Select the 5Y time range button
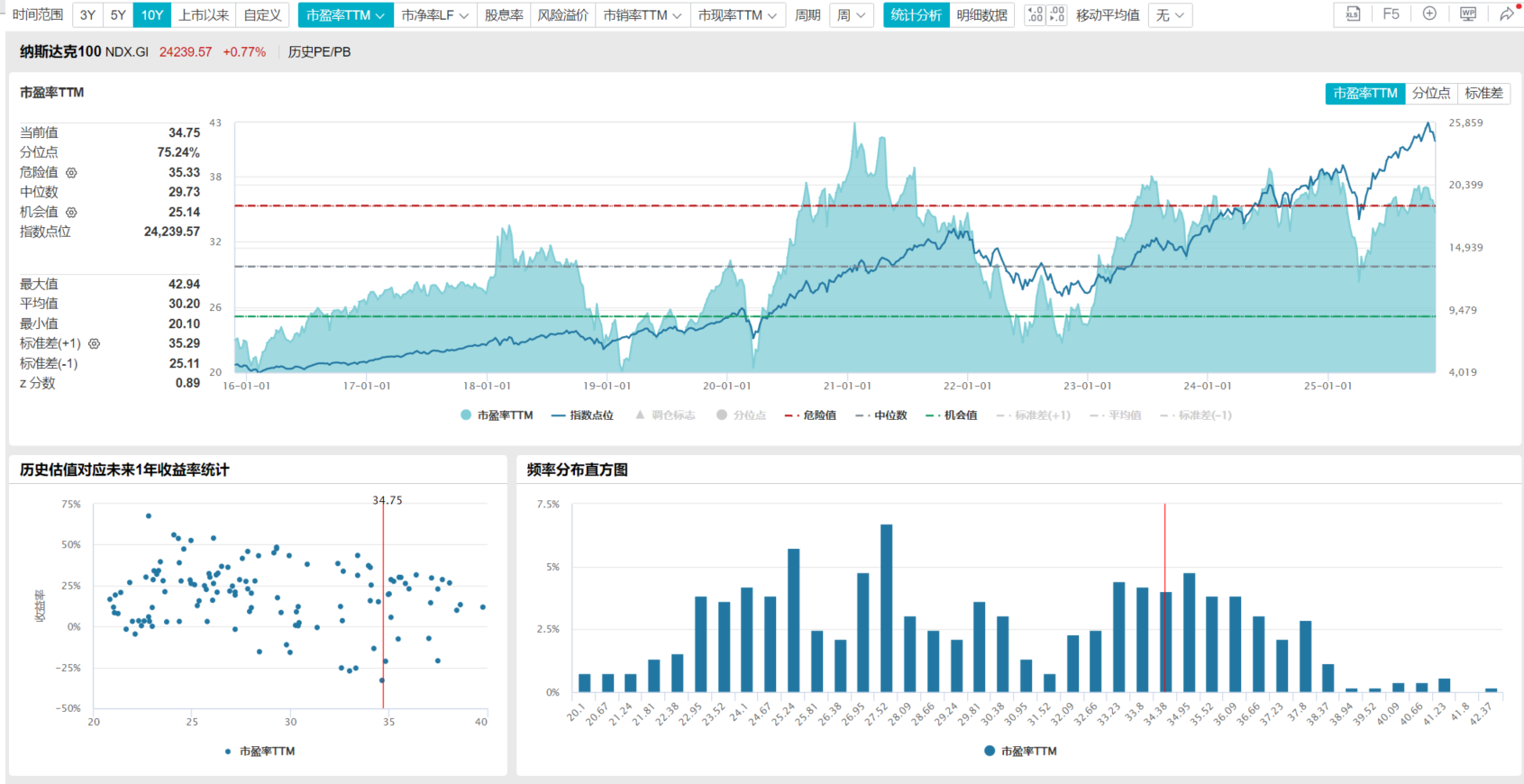 point(118,15)
